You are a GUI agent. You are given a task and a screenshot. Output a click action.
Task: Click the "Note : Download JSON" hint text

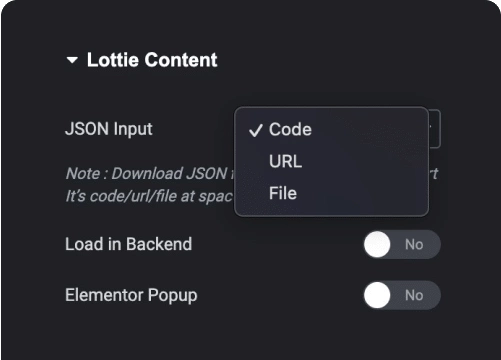[147, 174]
